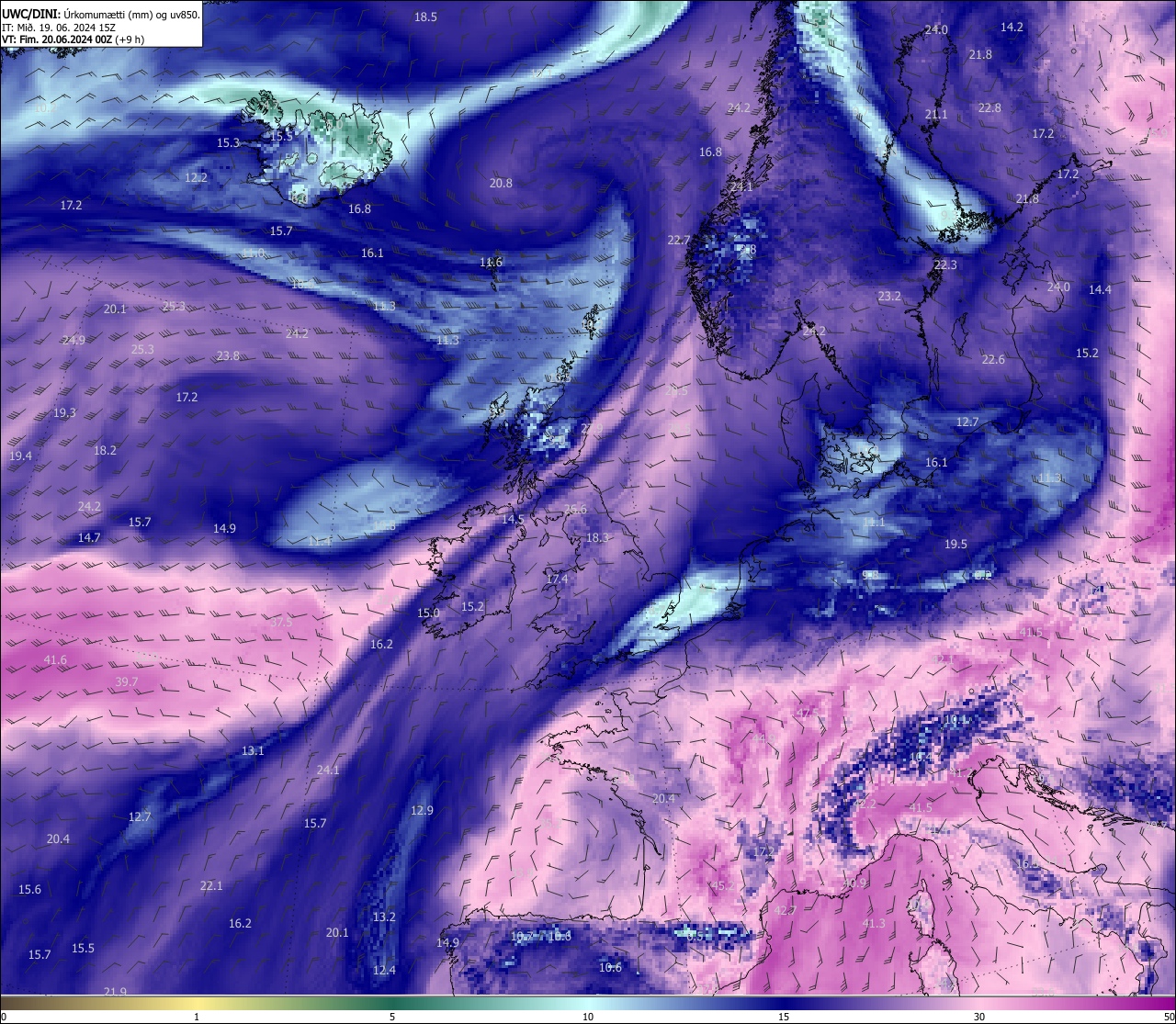Click the 'IT: Mið. 19. 06. 2024 15Z' line
Viewport: 1176px width, 1024px height.
tap(59, 28)
